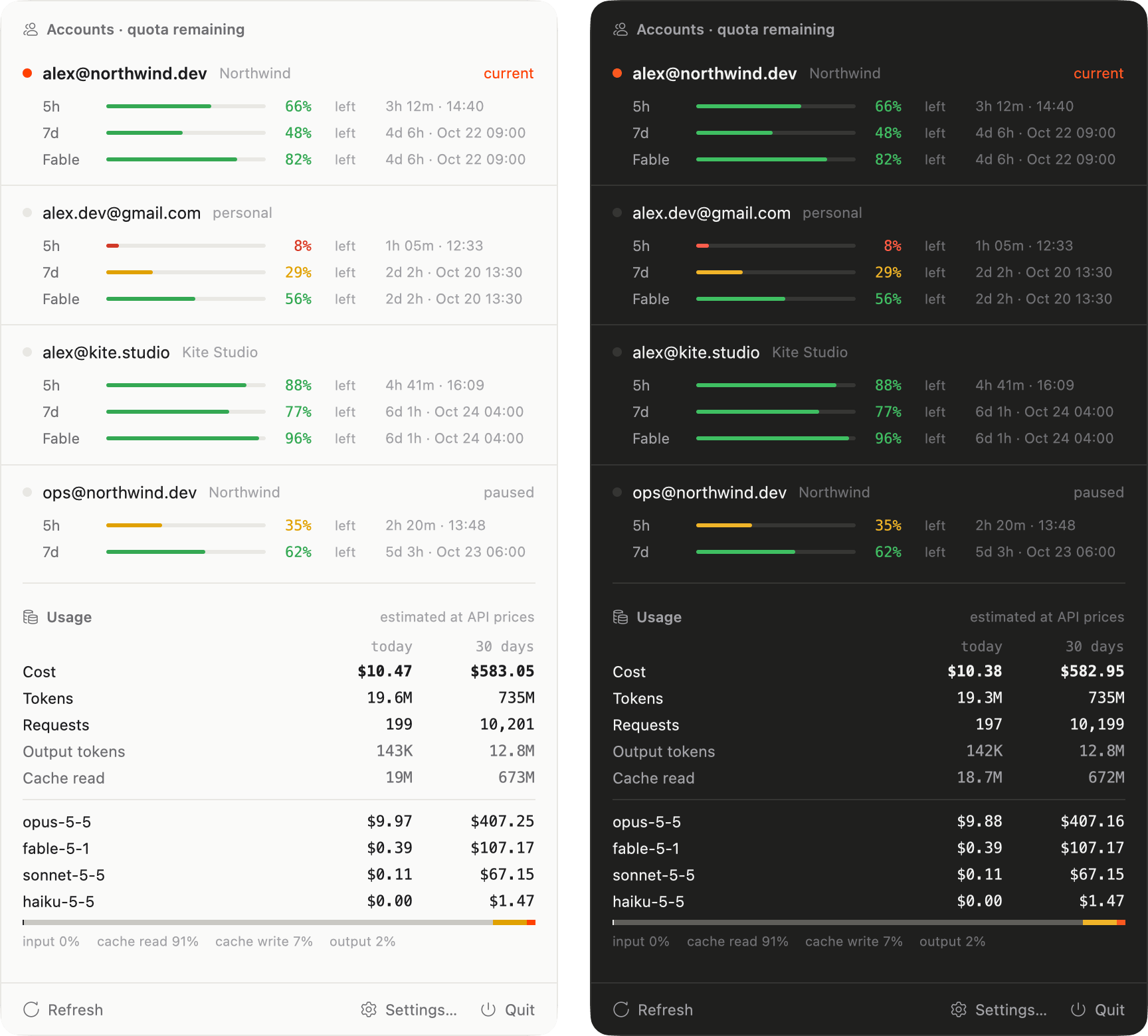
Task: Switch to alex@kite.studio account in light panel
Action: (x=106, y=353)
